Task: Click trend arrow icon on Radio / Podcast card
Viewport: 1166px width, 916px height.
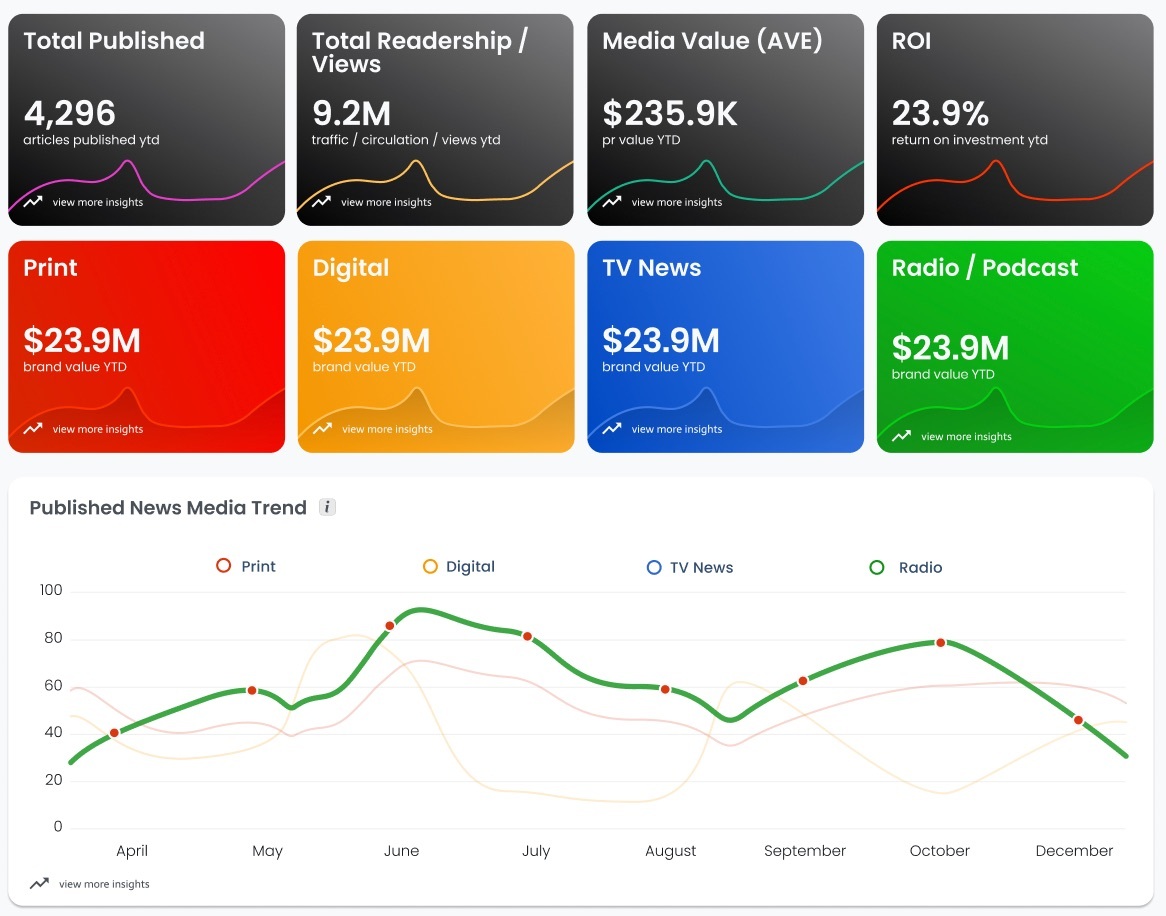Action: click(x=901, y=436)
